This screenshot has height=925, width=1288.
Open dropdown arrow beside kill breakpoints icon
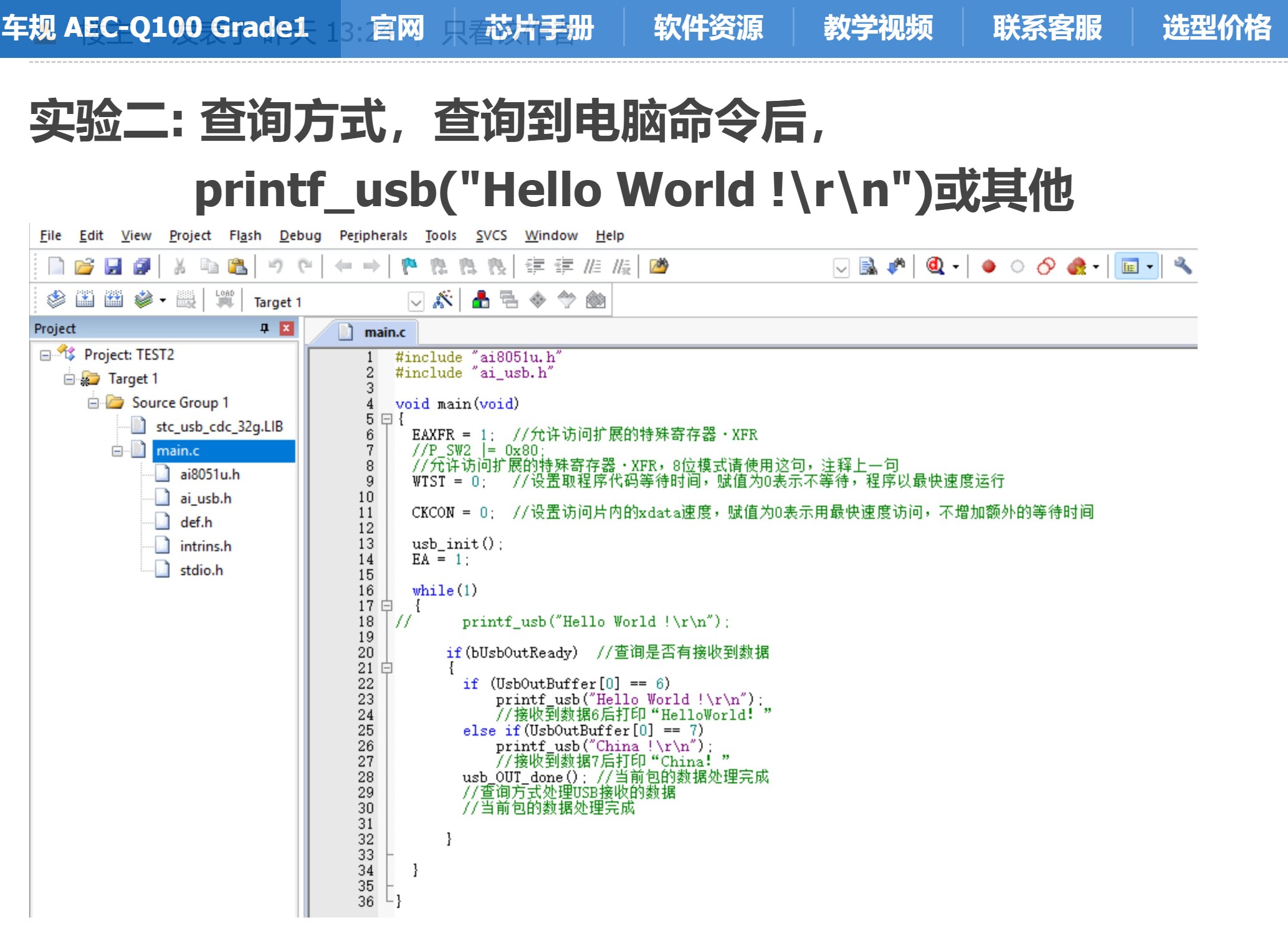[1096, 267]
